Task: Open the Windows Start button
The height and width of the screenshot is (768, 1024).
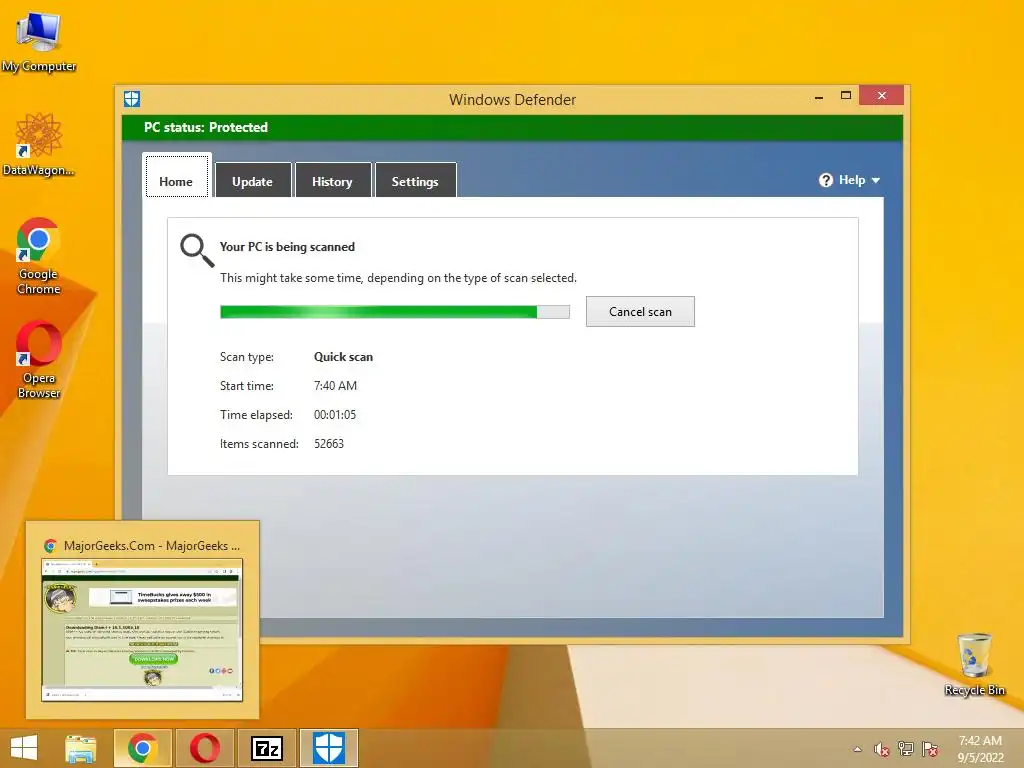Action: point(24,748)
